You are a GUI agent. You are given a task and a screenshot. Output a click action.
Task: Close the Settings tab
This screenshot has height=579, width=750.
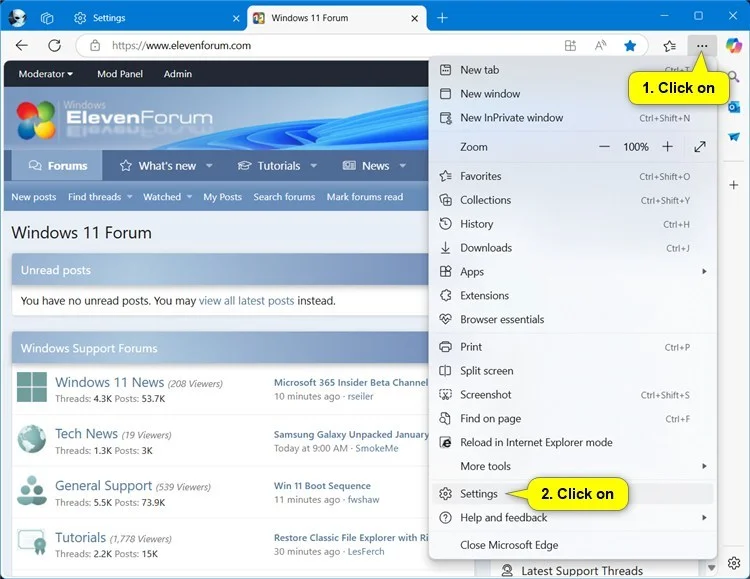(x=236, y=18)
